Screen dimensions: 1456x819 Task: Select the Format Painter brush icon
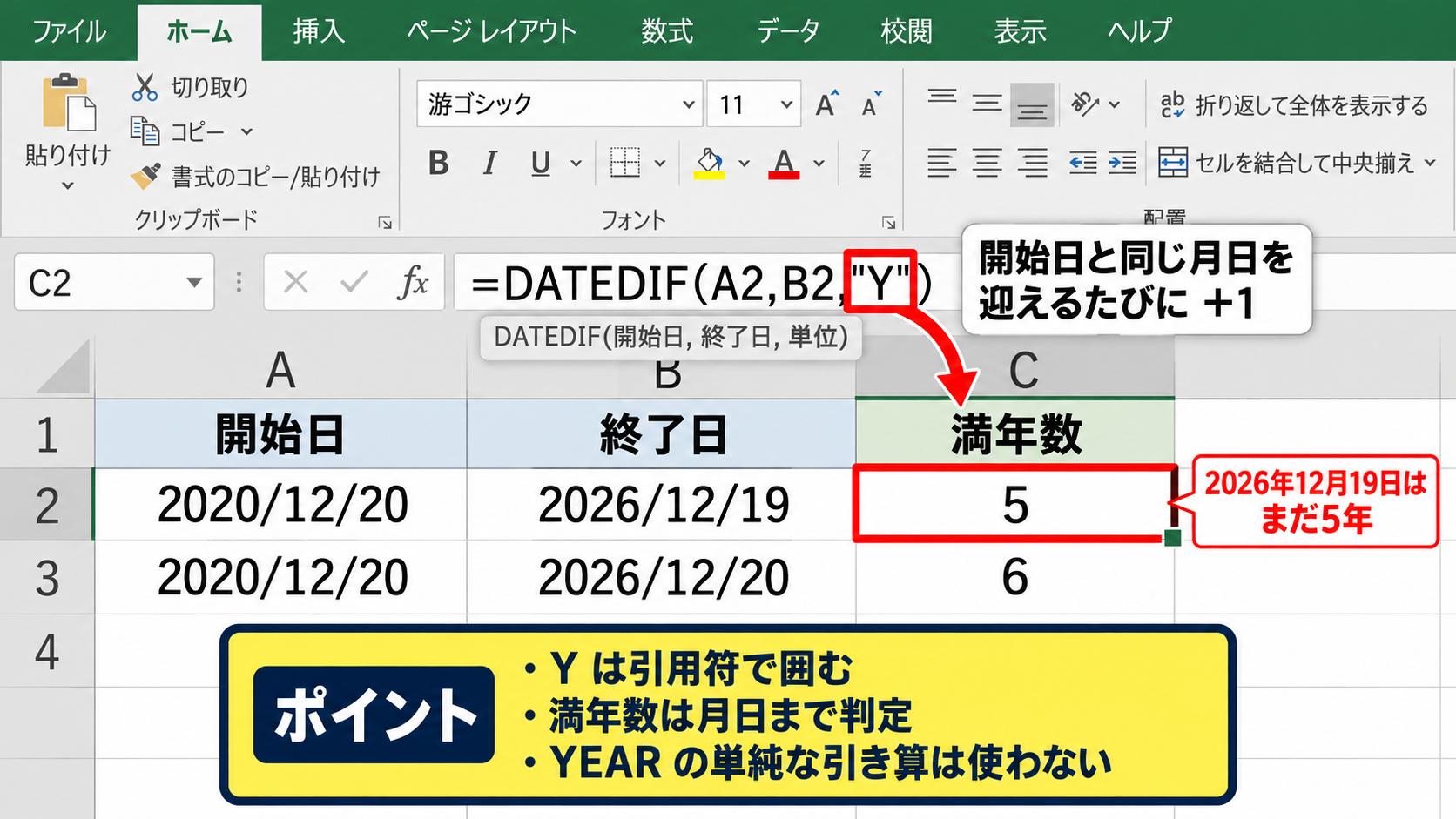tap(145, 176)
